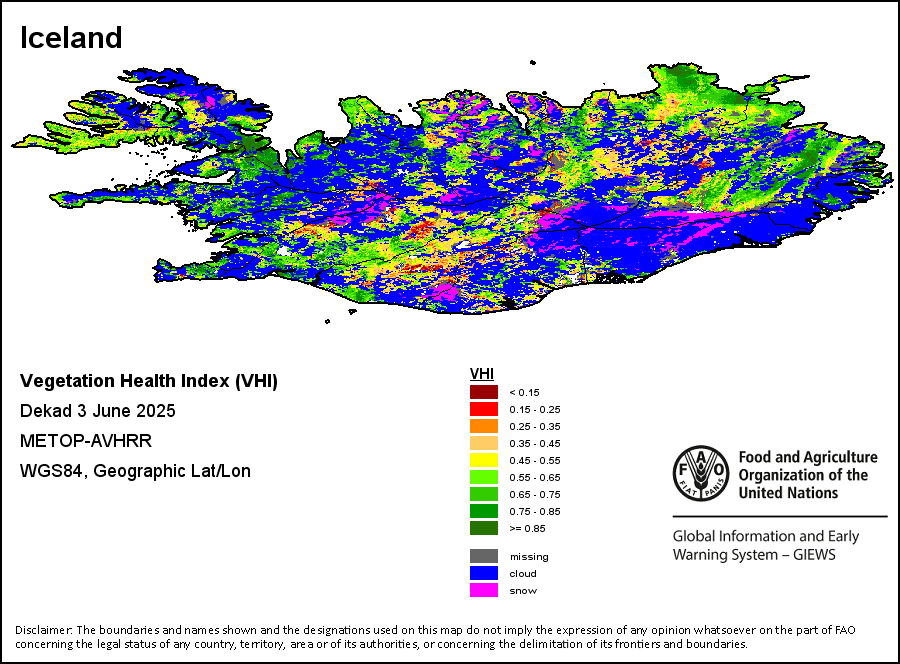Click the 'snow' legend label
The width and height of the screenshot is (900, 664).
coord(523,591)
